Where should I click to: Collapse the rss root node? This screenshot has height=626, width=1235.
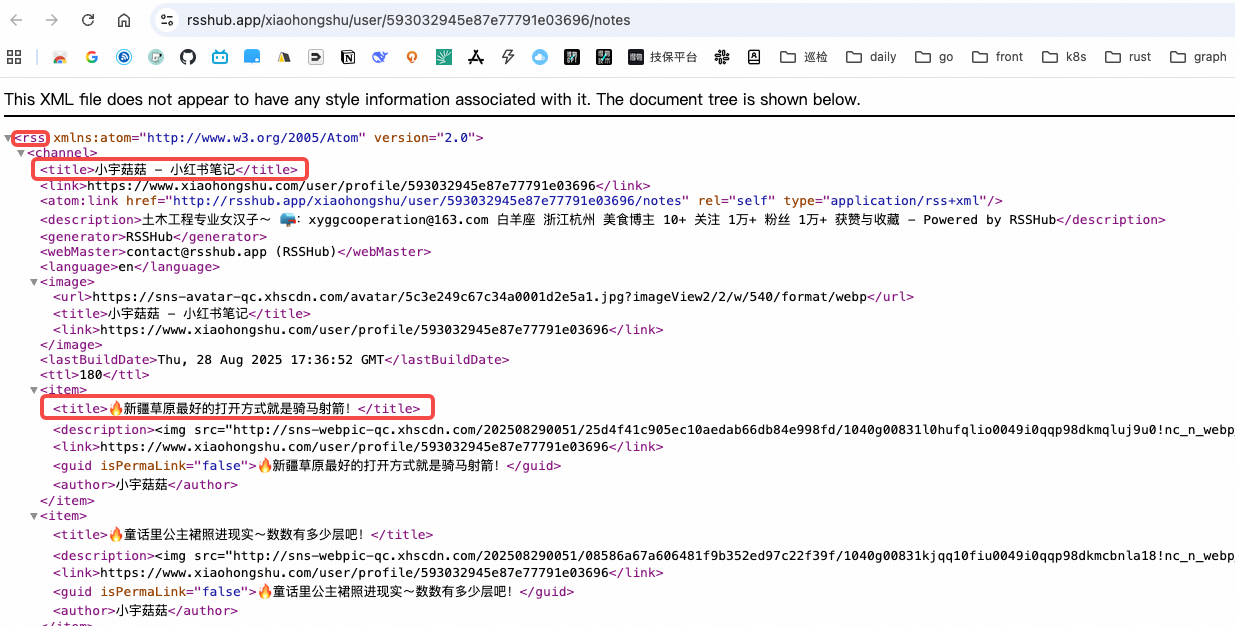(9, 138)
